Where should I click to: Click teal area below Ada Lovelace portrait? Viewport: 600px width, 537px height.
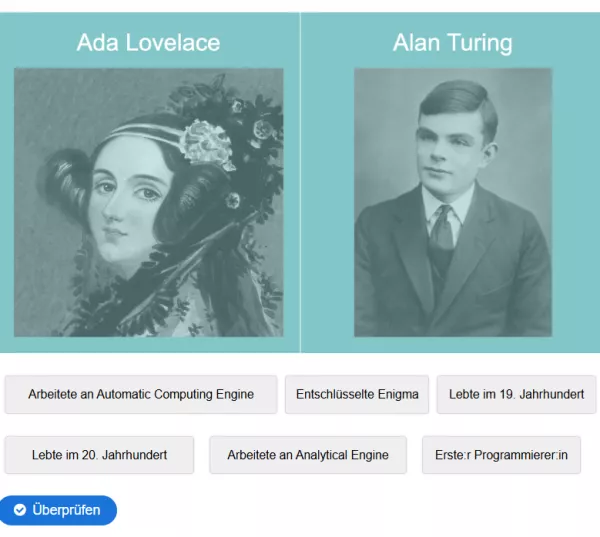coord(148,345)
